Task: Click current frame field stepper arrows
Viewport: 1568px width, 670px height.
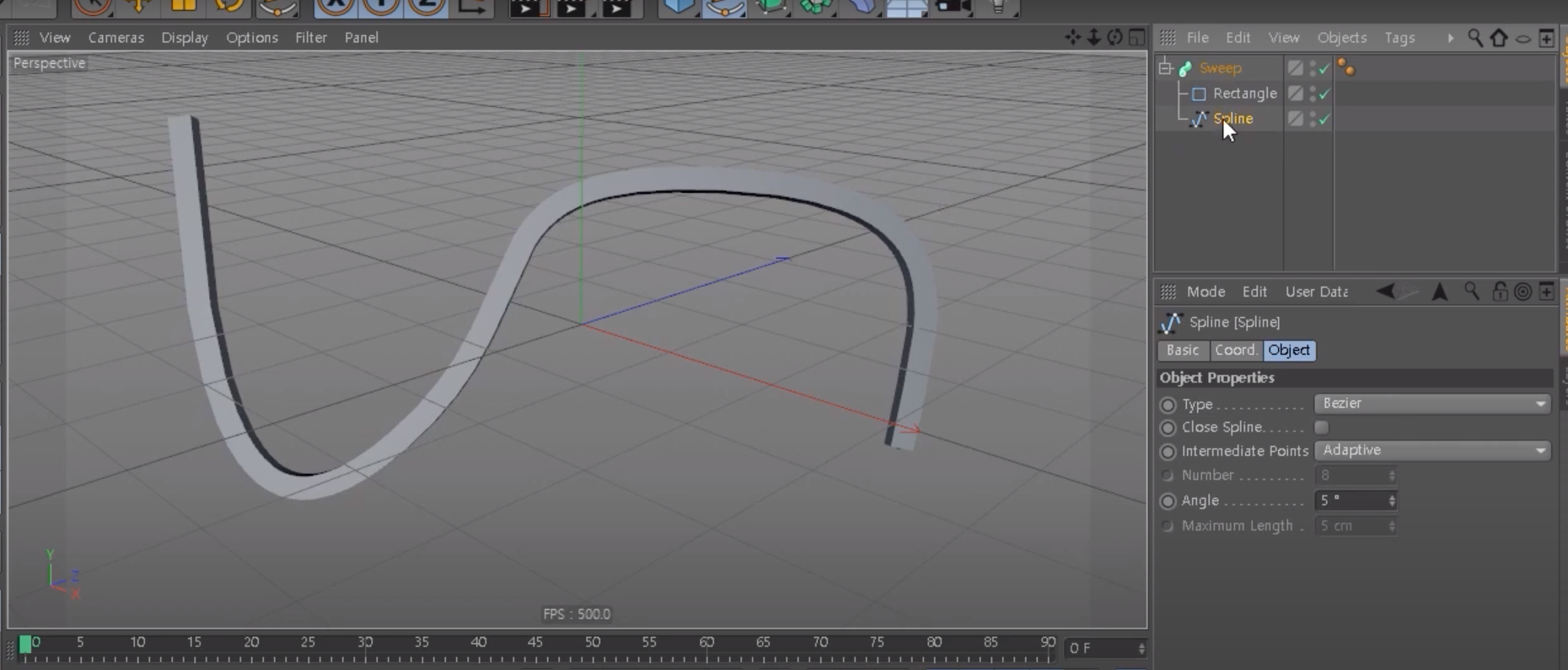Action: (1141, 648)
